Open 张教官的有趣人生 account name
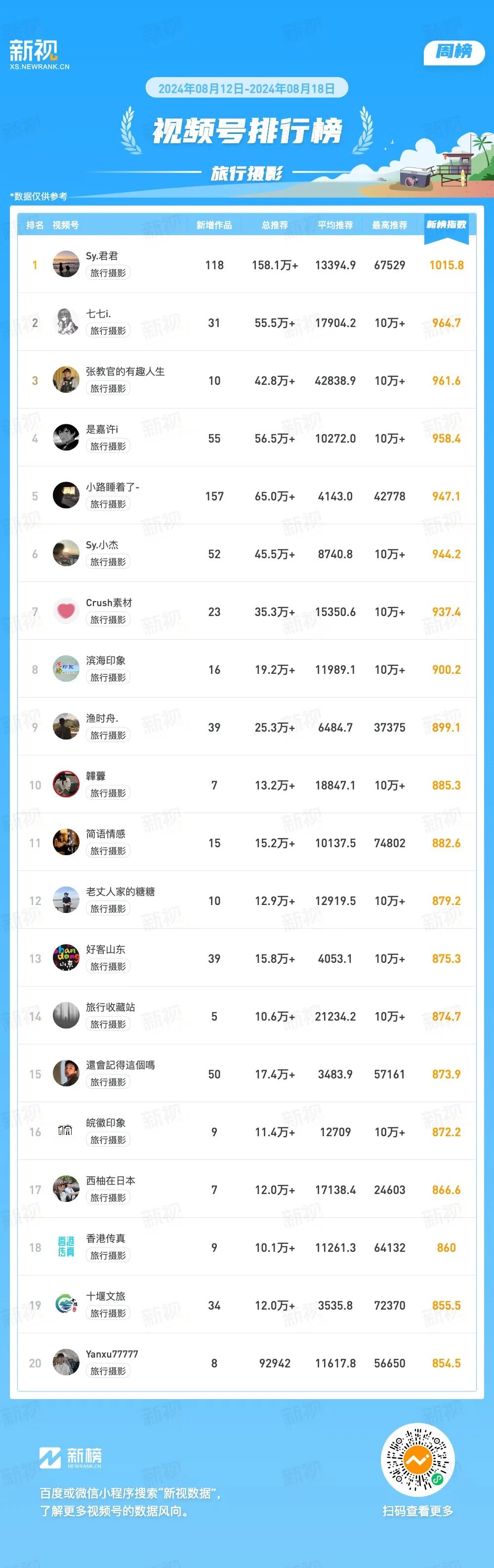The width and height of the screenshot is (494, 1568). [x=125, y=371]
